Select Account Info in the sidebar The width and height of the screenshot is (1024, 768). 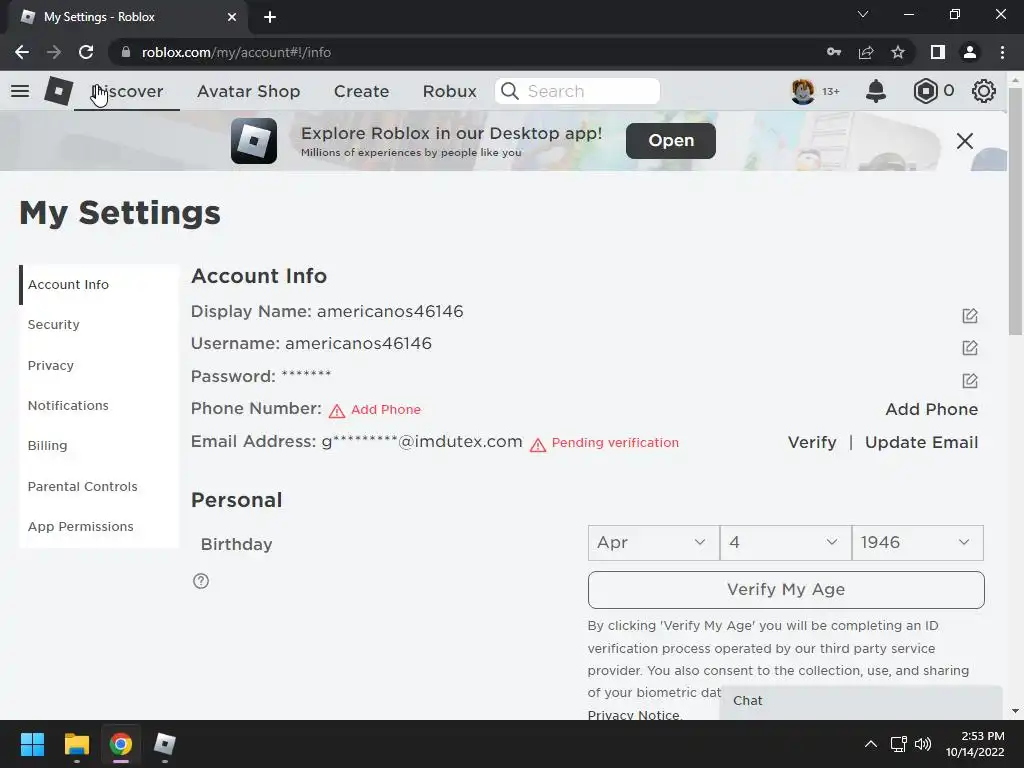(x=99, y=285)
